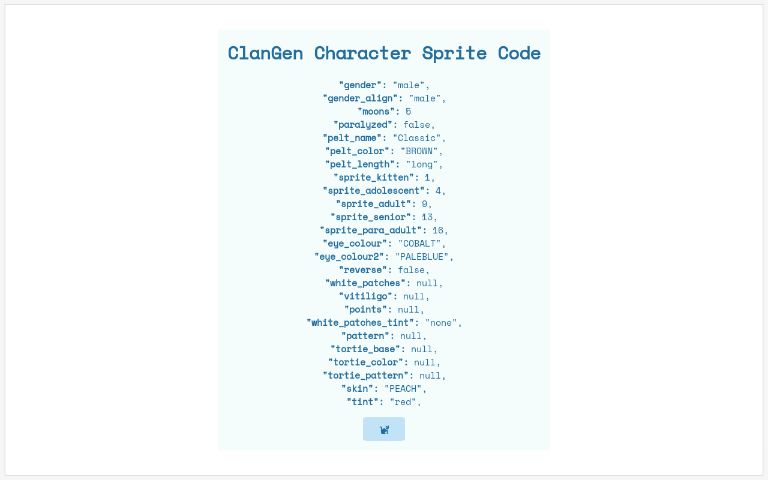Select the "eye_colour": "COBALT" line
Viewport: 768px width, 480px height.
384,243
